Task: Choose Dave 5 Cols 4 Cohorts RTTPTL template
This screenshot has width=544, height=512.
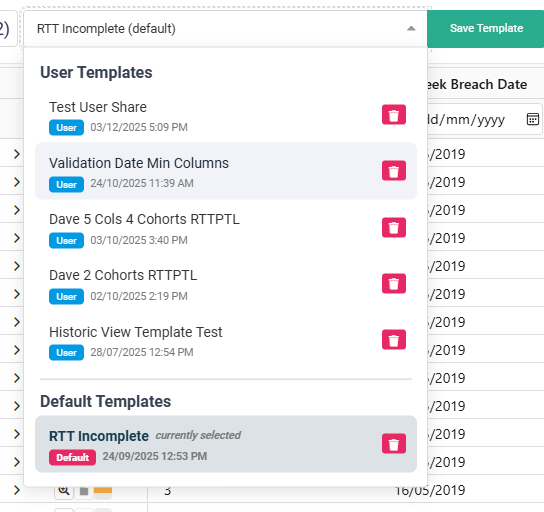Action: [226, 228]
